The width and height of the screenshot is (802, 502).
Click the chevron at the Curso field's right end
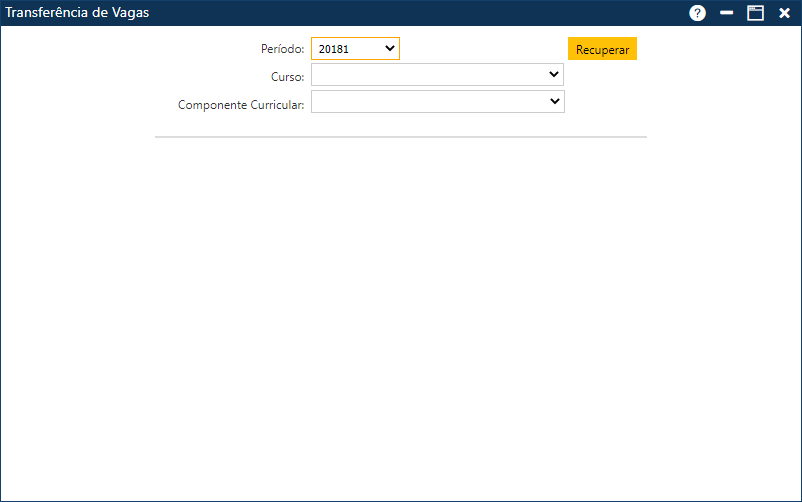554,75
